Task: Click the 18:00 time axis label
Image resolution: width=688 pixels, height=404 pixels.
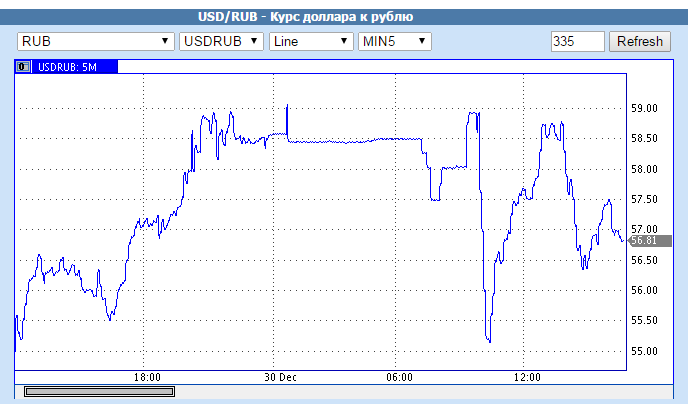Action: (x=147, y=377)
